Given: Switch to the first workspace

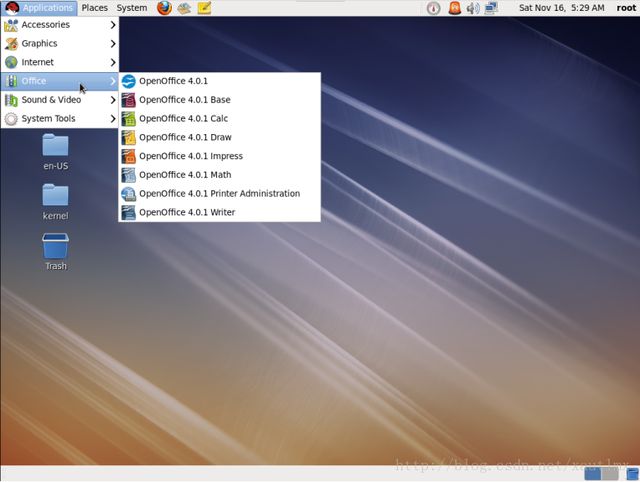Looking at the screenshot, I should [x=593, y=474].
